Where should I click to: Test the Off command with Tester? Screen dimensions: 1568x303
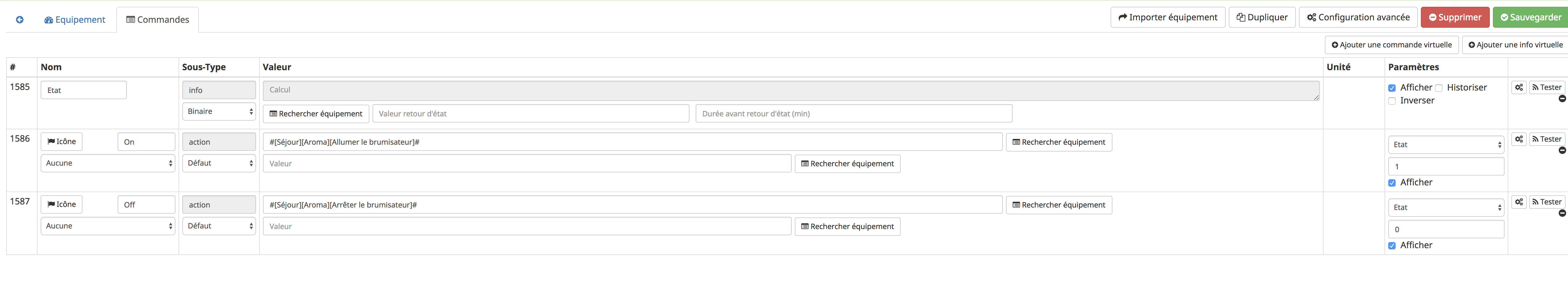pyautogui.click(x=1547, y=201)
